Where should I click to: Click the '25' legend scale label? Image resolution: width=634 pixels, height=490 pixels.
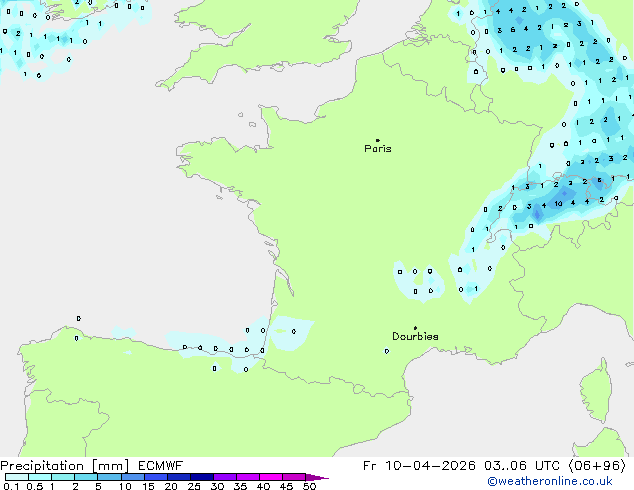[194, 486]
